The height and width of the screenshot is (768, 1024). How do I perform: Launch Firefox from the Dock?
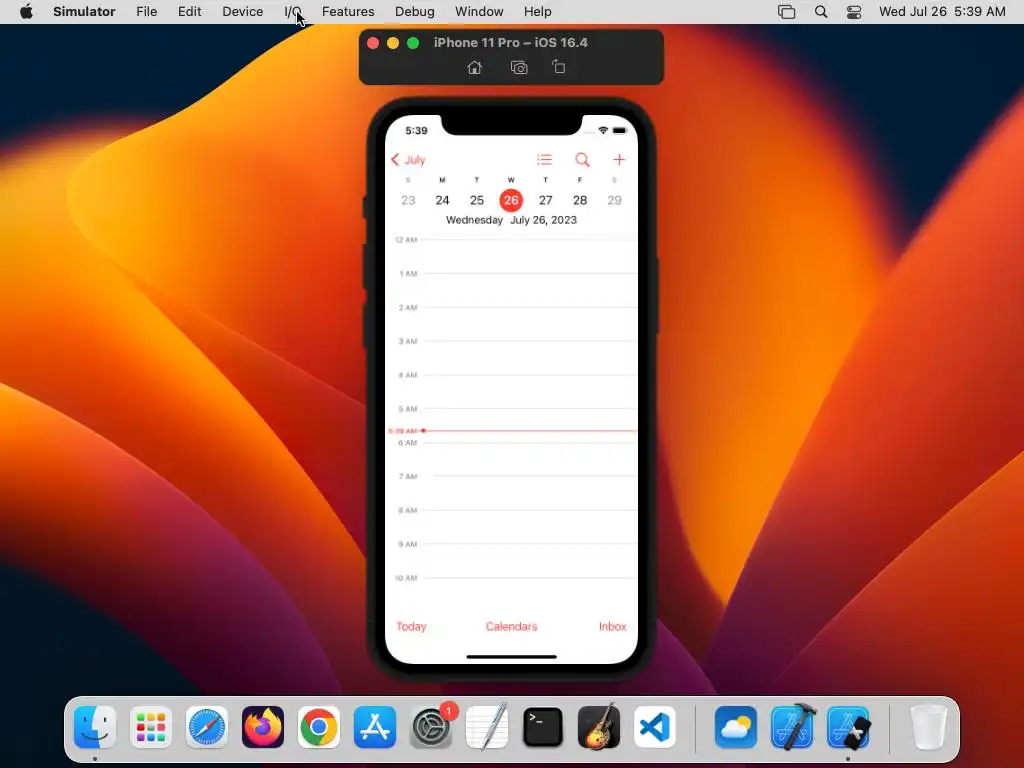click(263, 727)
